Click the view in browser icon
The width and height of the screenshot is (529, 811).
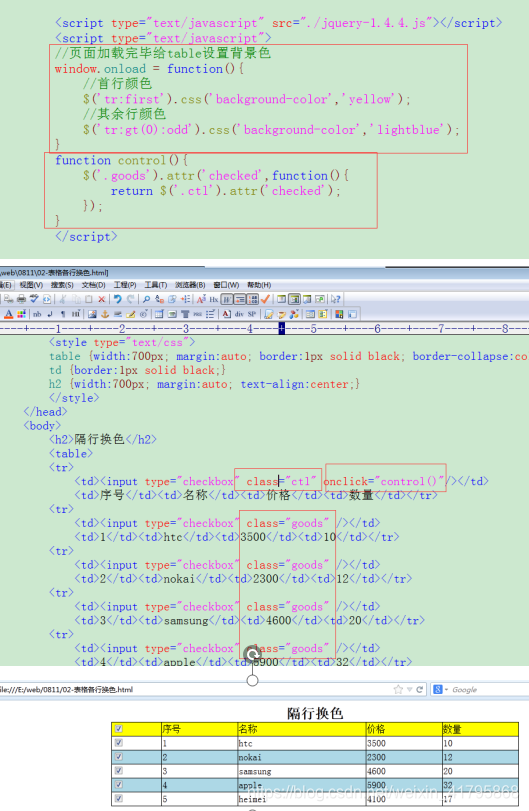(47, 299)
